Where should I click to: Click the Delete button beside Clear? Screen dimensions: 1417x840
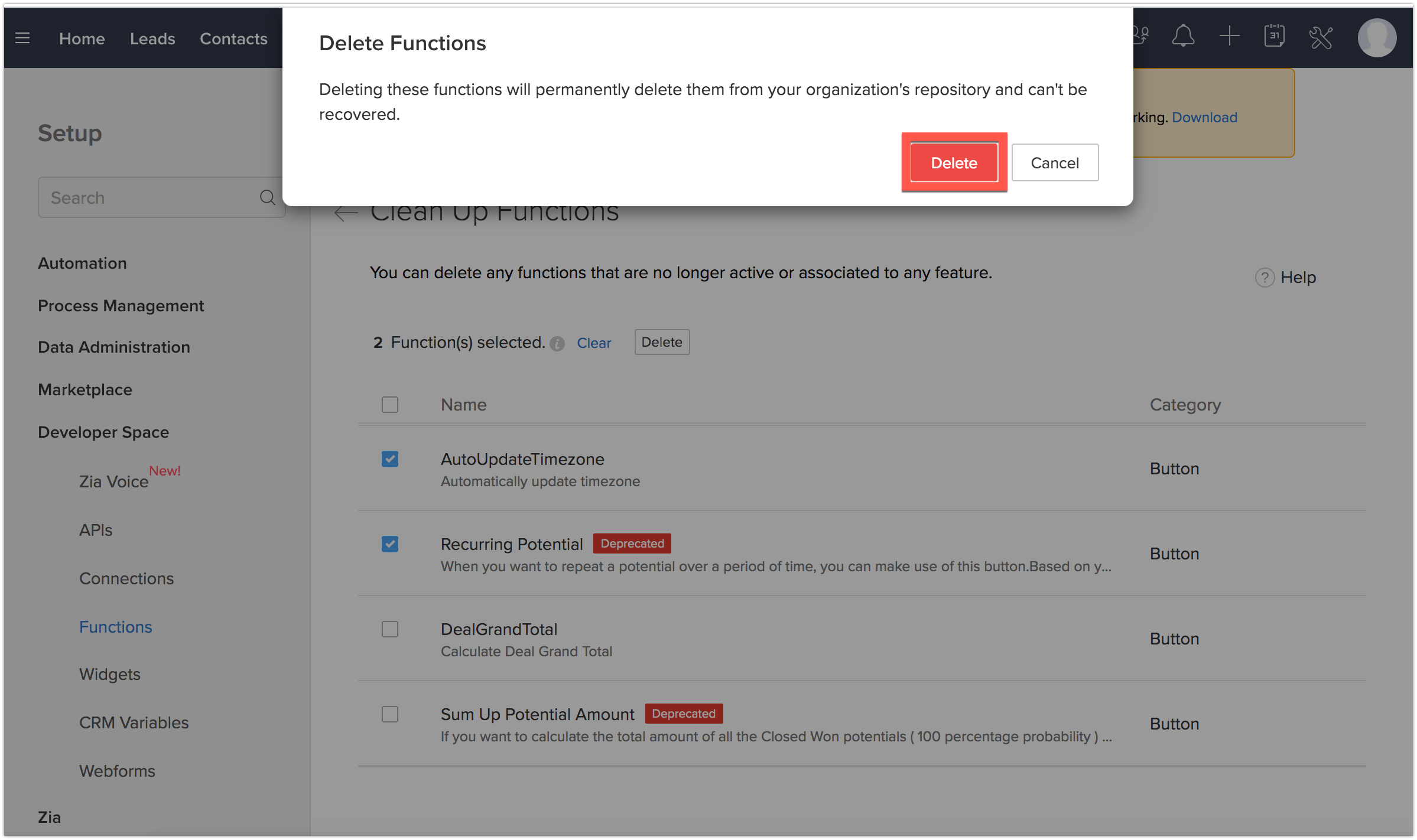click(x=662, y=342)
